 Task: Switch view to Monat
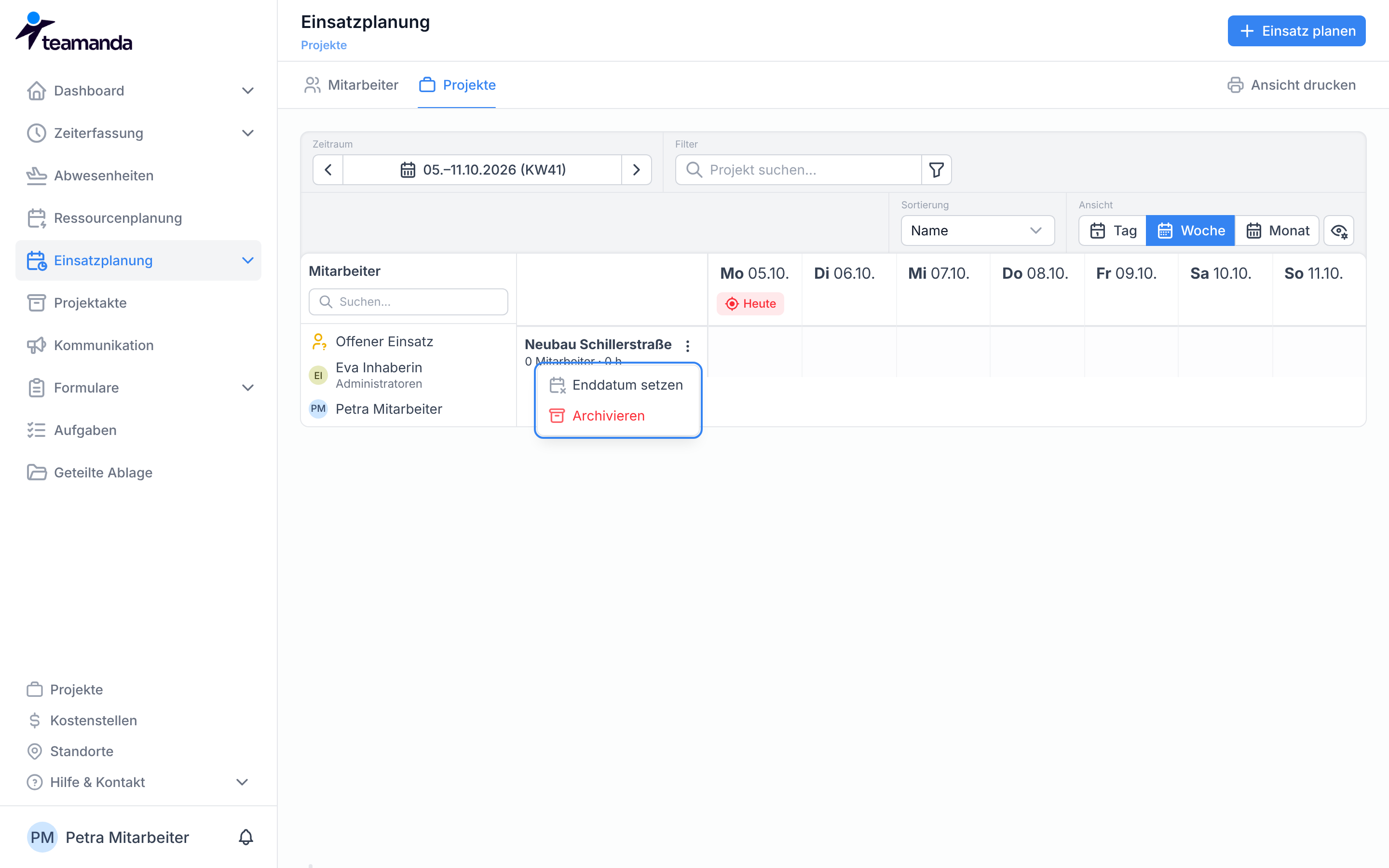coord(1277,231)
